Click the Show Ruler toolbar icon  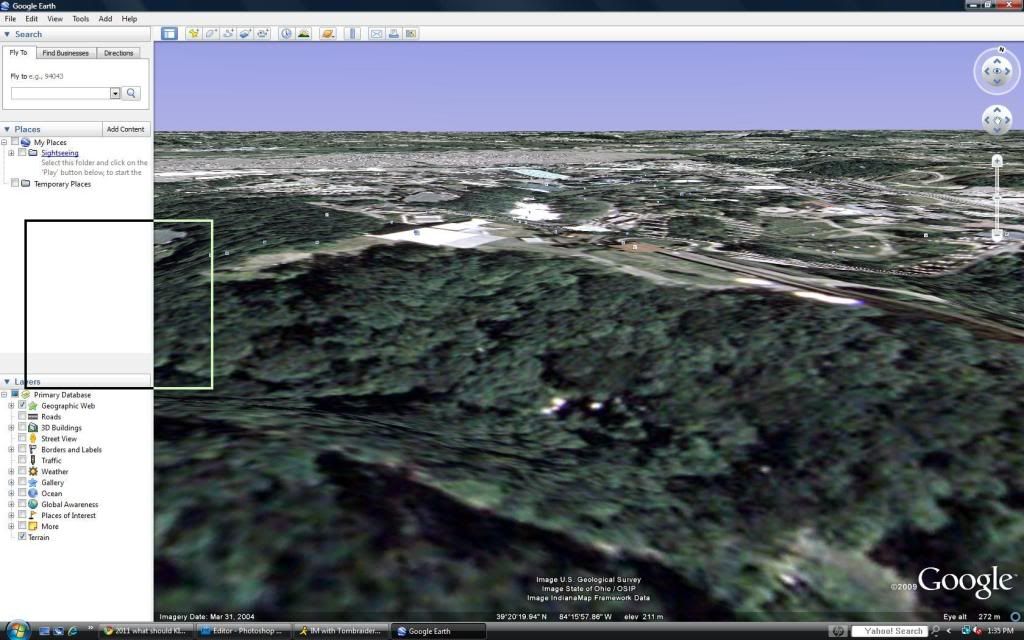click(351, 33)
